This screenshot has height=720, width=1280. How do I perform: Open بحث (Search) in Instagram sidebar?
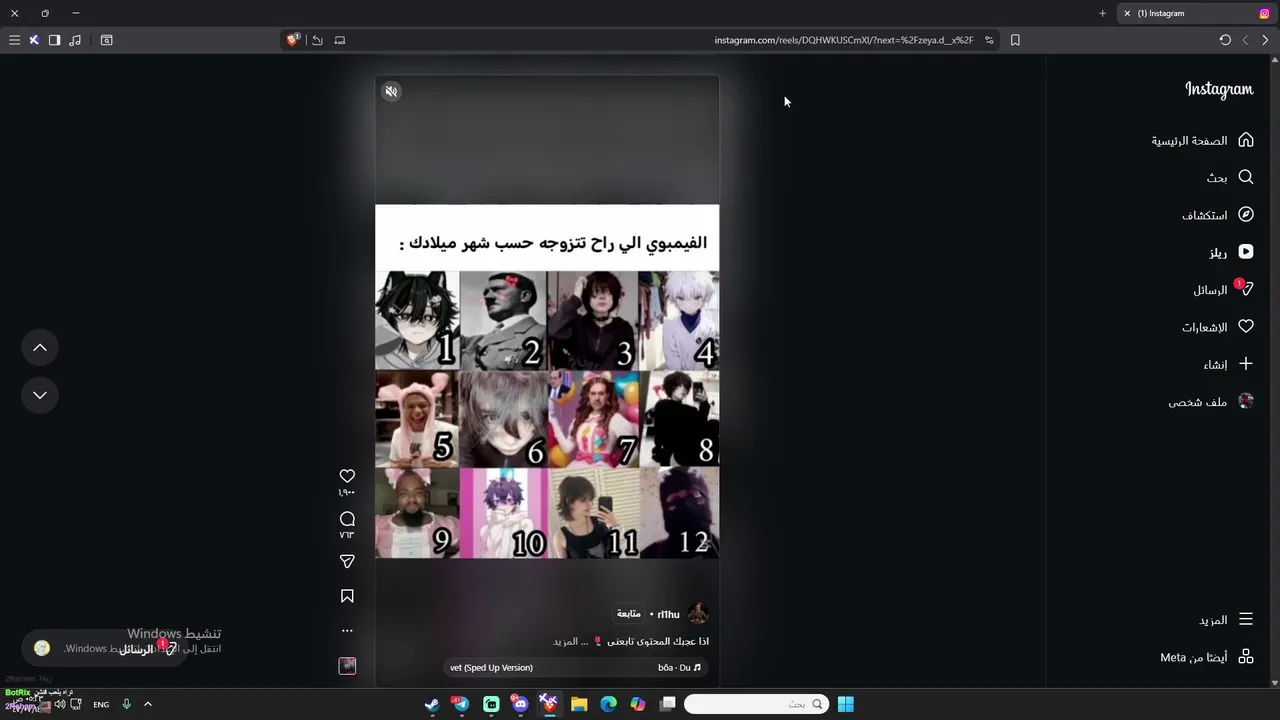click(1230, 177)
